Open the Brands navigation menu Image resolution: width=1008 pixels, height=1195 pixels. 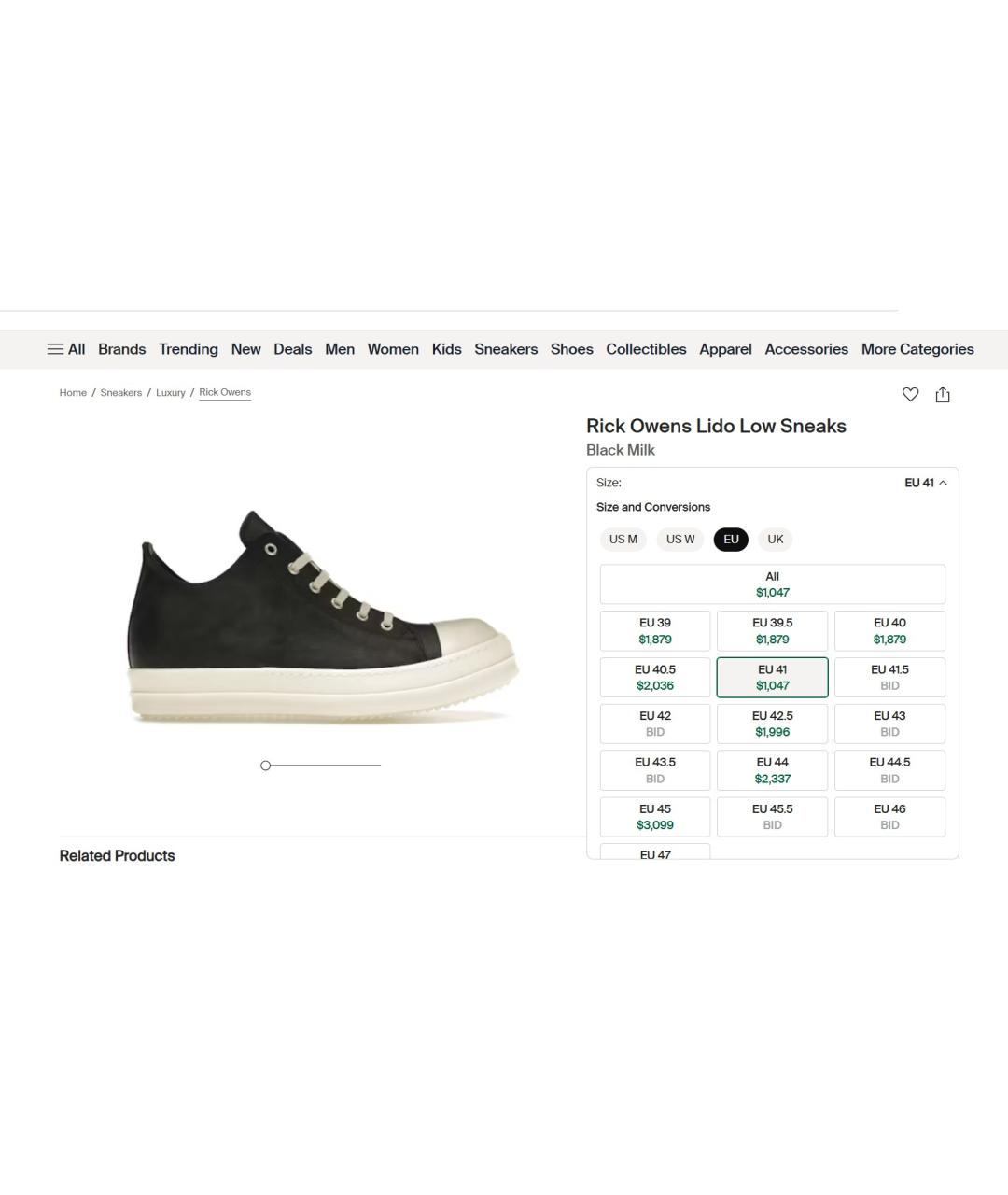122,349
